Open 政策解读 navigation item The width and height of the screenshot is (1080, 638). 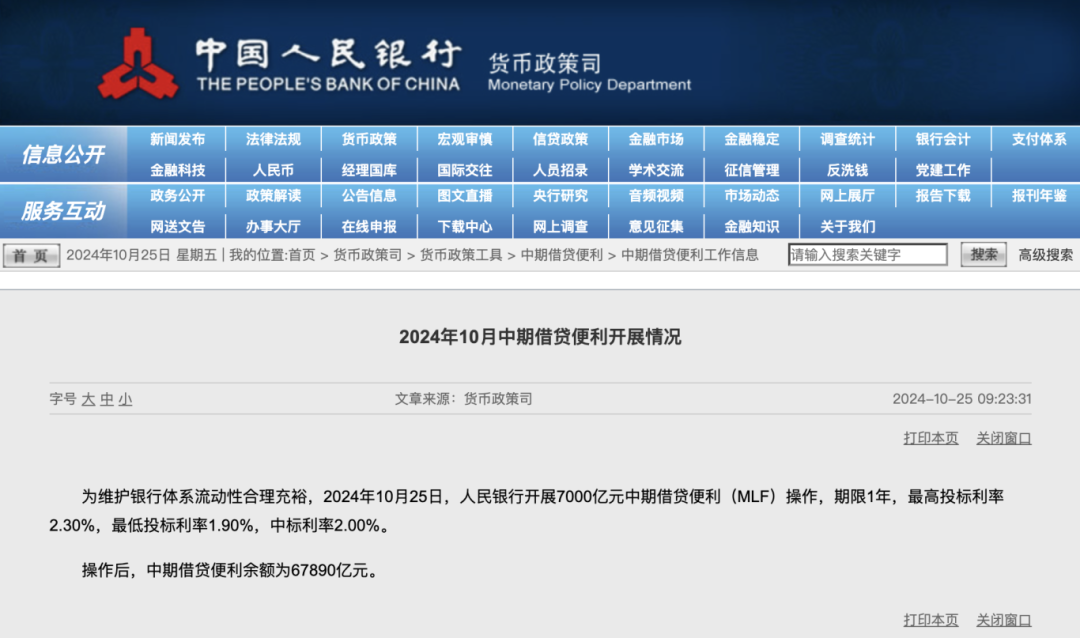coord(273,196)
